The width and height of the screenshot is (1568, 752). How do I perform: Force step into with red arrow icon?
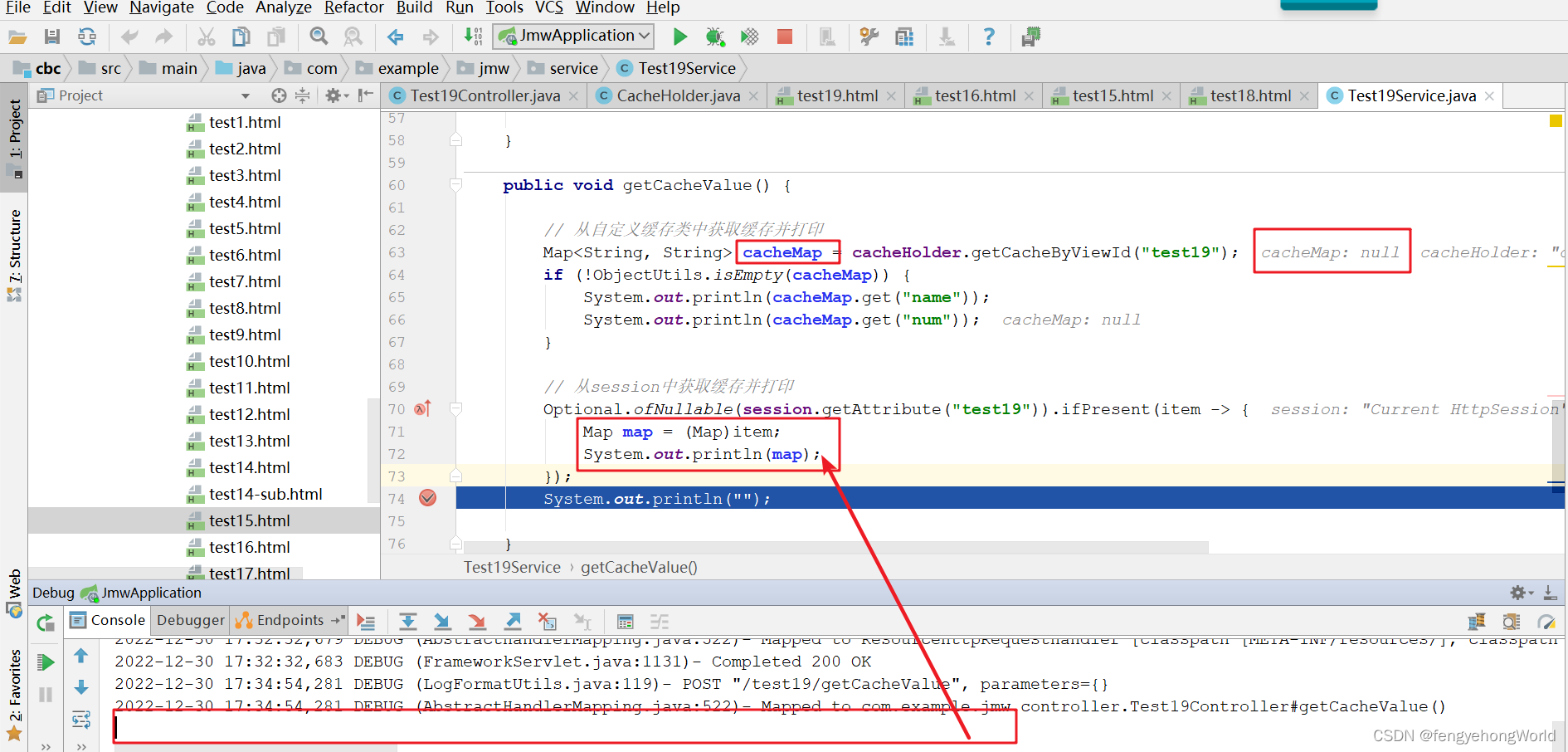click(x=477, y=621)
